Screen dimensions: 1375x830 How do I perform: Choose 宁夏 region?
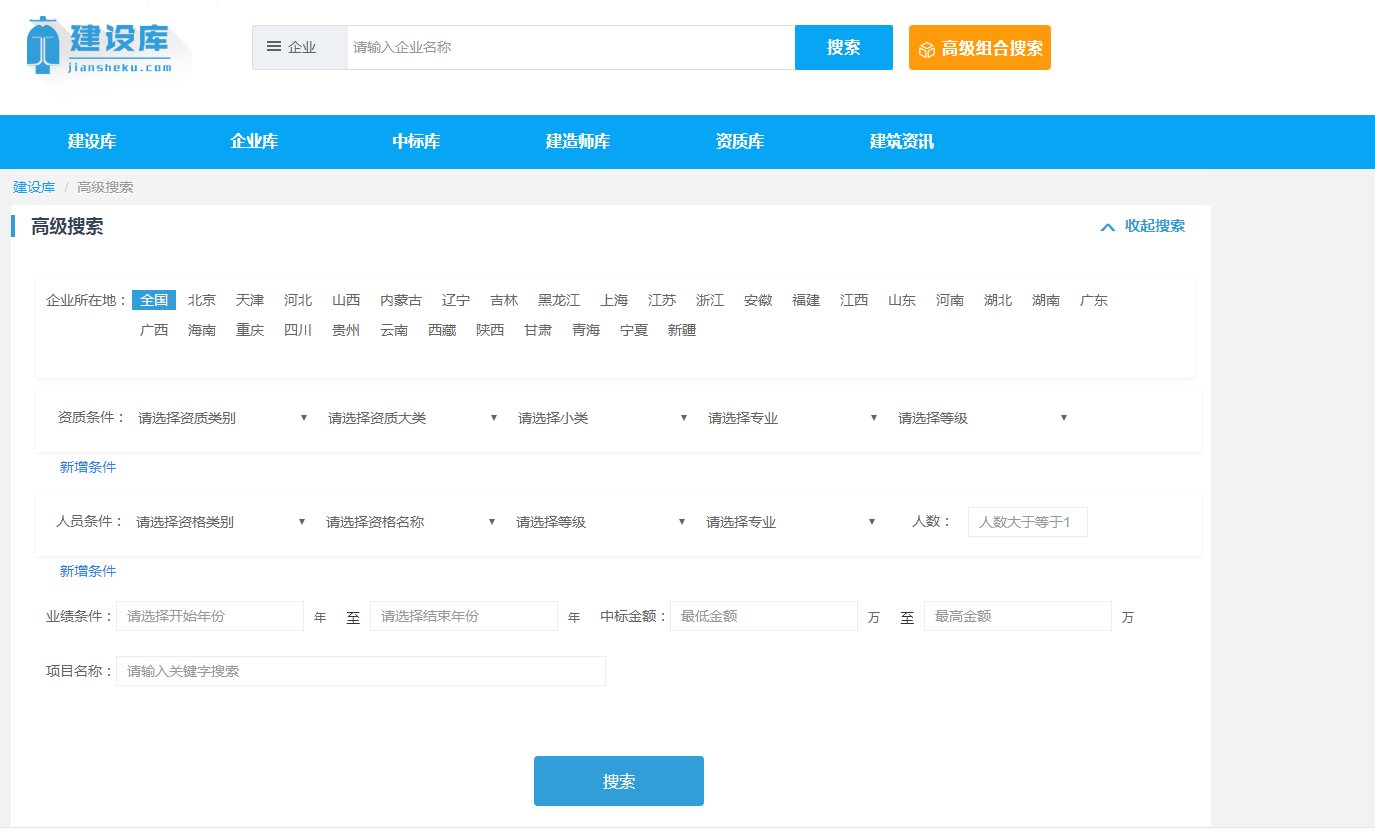pyautogui.click(x=634, y=330)
